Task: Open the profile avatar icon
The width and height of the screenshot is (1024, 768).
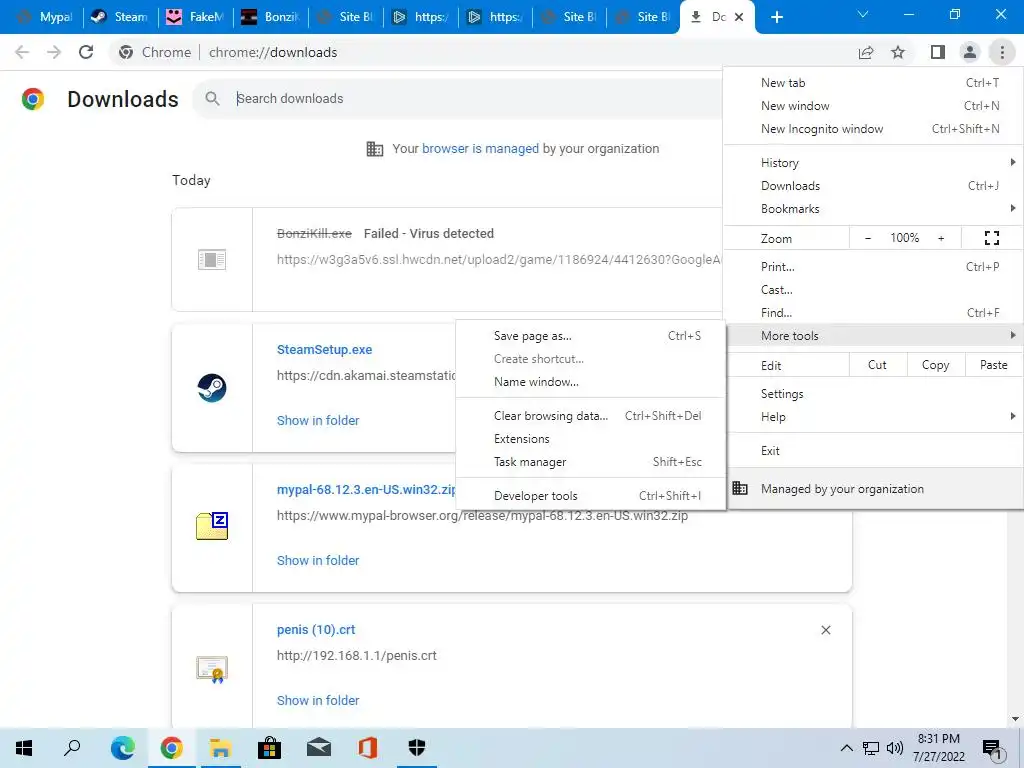Action: click(x=970, y=52)
